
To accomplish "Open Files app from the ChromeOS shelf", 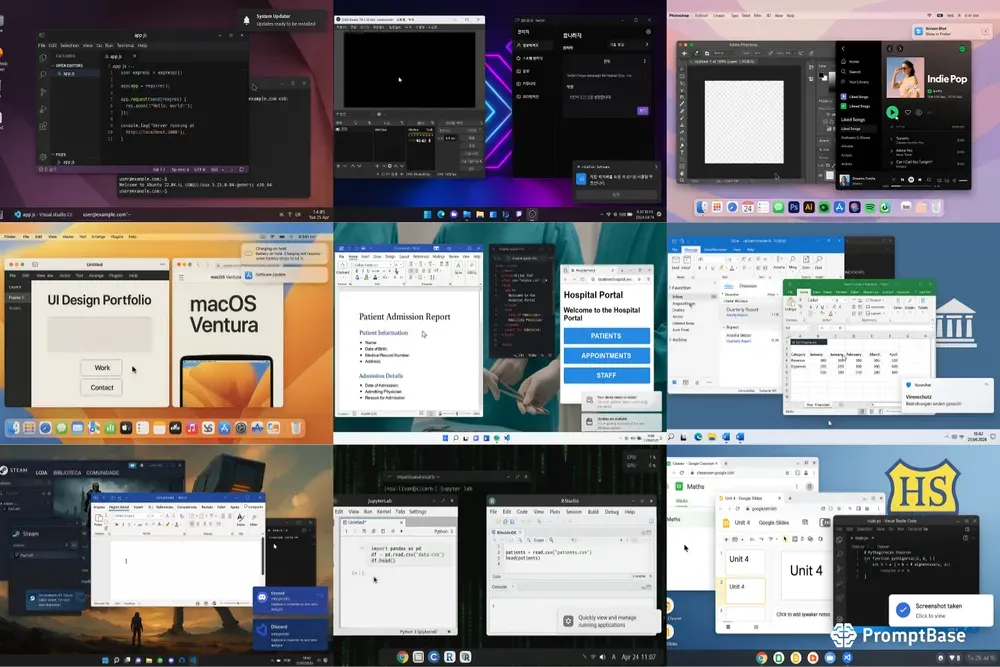I will pyautogui.click(x=830, y=657).
